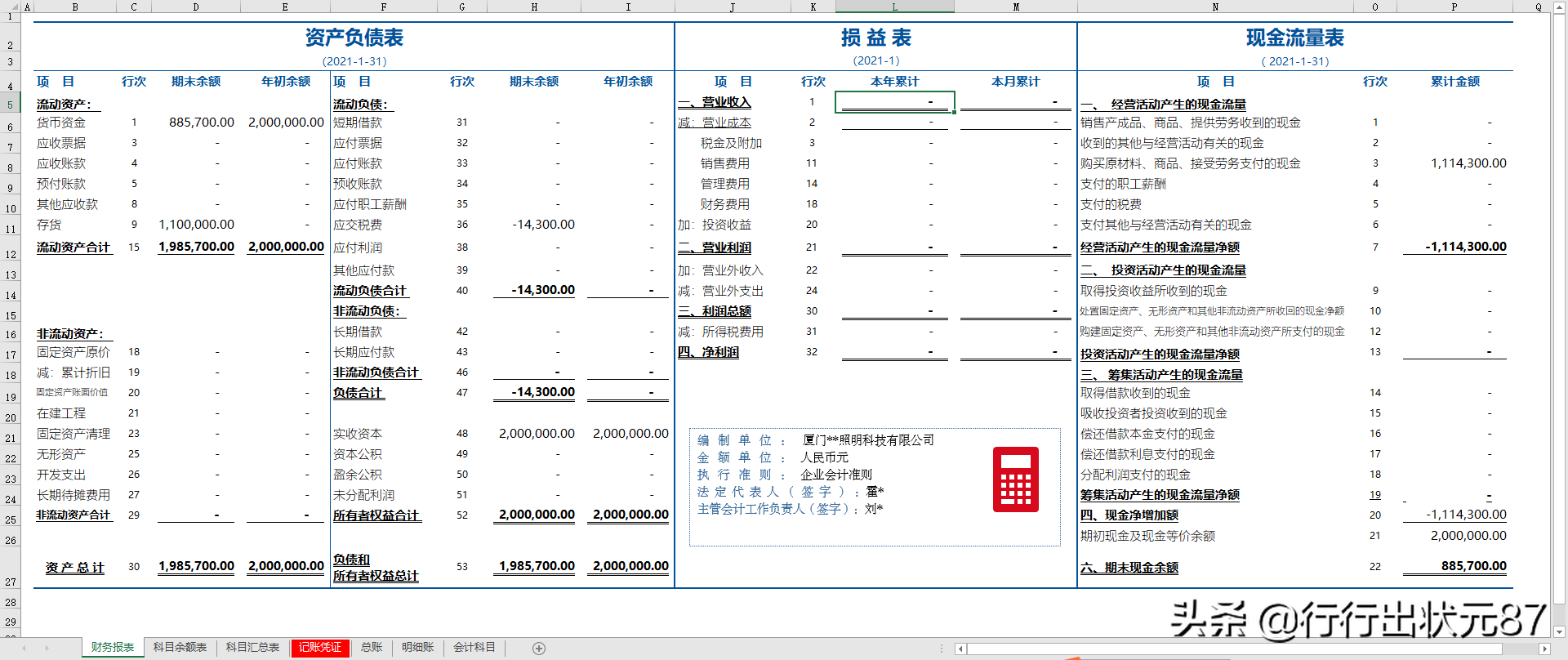
Task: Select column H header
Action: click(x=534, y=7)
